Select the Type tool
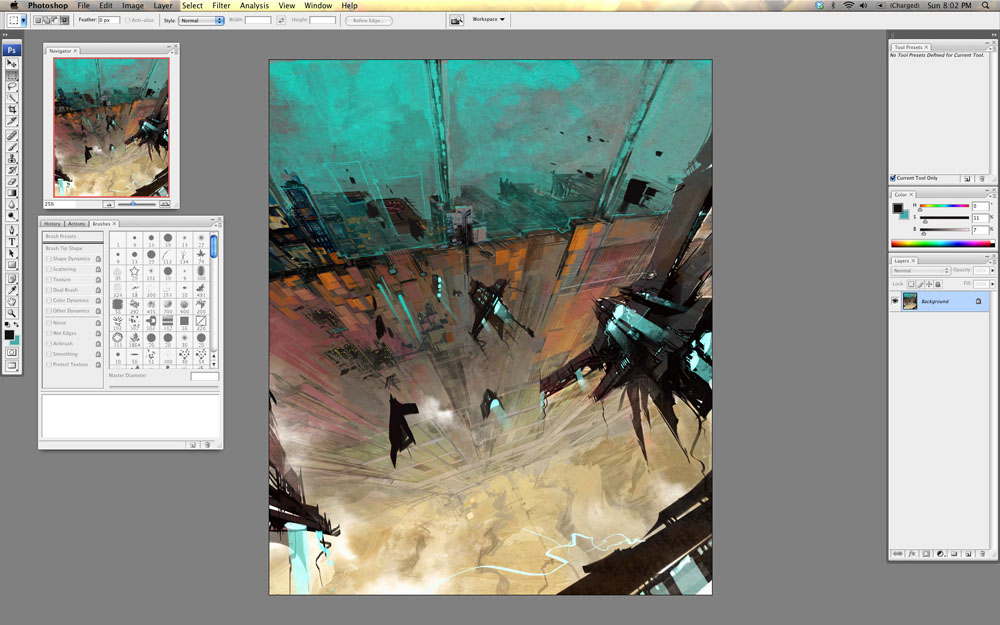Screen dimensions: 1000x625 click(x=11, y=241)
